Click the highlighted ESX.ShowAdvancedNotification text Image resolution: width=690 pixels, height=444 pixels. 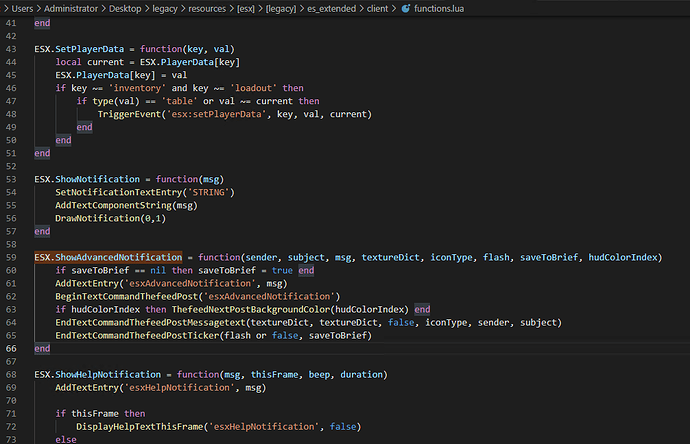pos(108,257)
